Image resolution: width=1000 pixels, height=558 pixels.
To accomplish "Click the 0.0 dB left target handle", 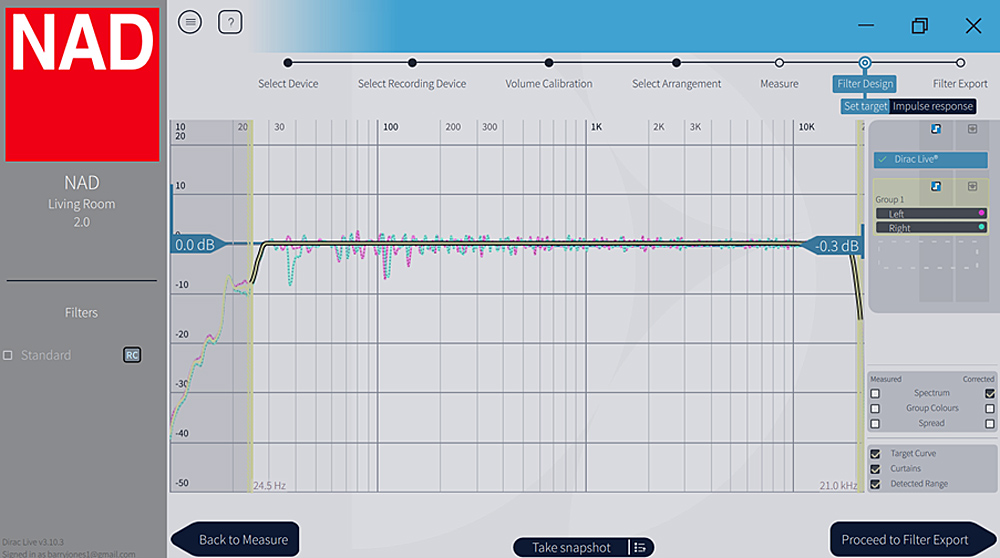I will 200,245.
